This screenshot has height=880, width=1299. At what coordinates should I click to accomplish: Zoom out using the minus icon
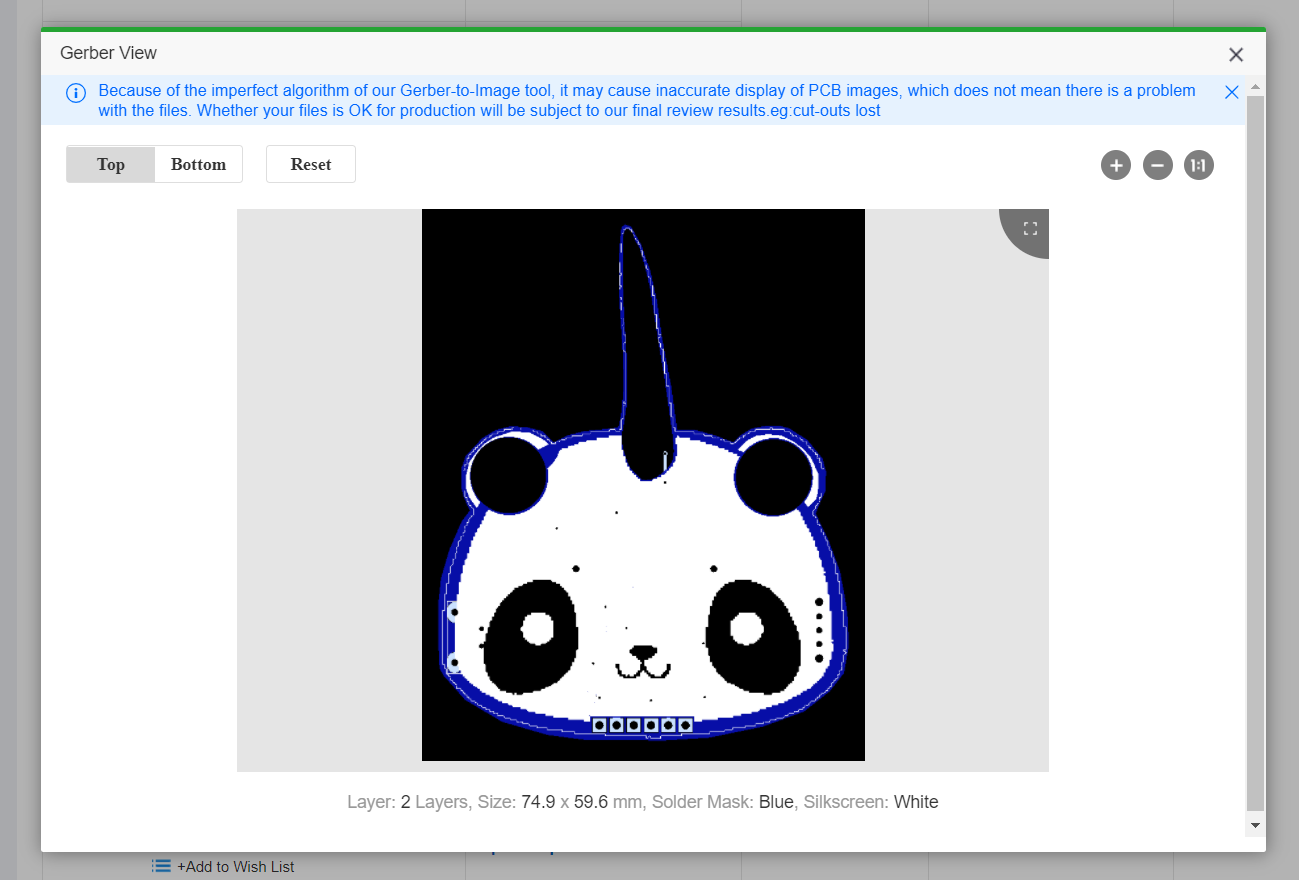1157,164
